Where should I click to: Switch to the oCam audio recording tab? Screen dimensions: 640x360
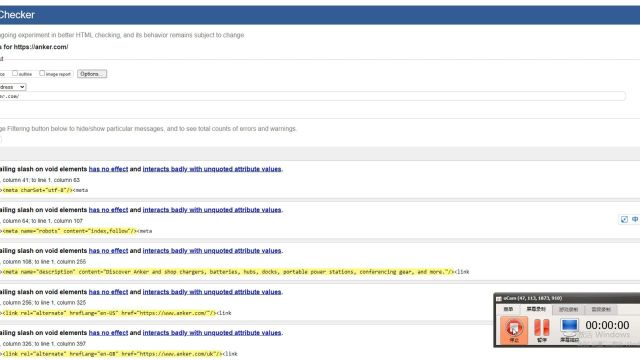click(x=601, y=309)
